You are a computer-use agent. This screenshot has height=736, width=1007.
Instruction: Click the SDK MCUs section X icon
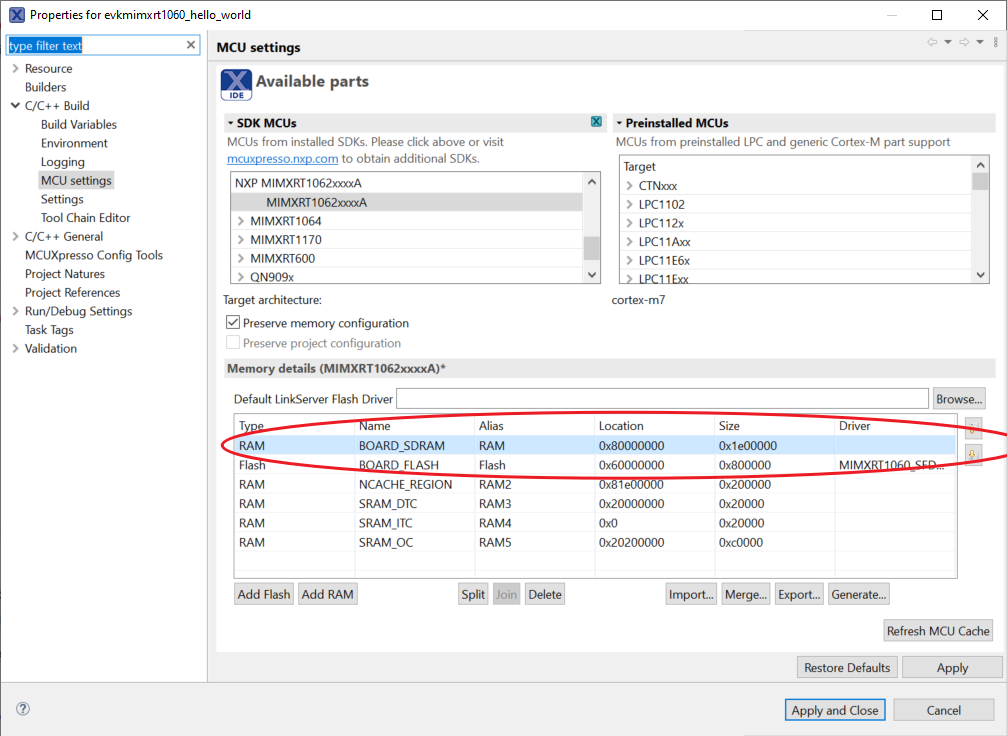[x=596, y=122]
